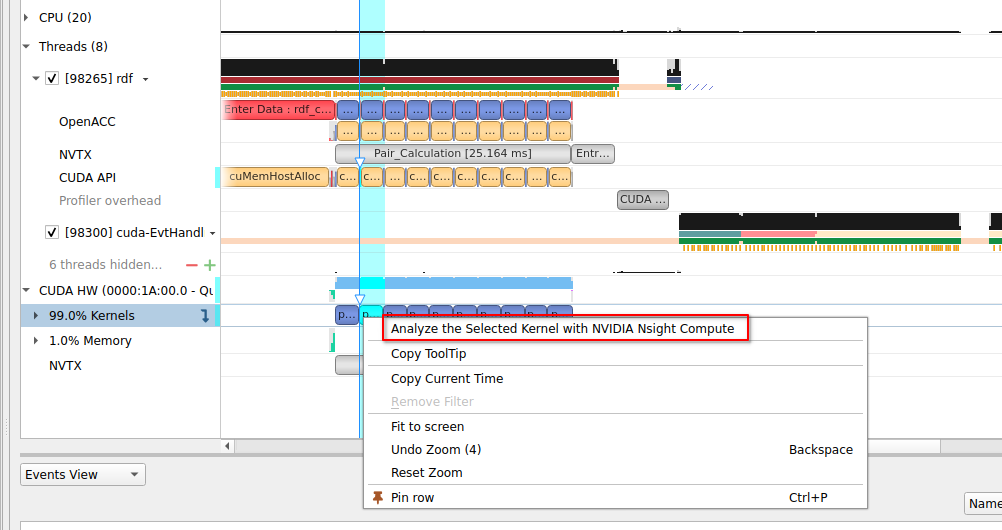1002x530 pixels.
Task: Click the Pair_Calculation NVTX range bar
Action: pyautogui.click(x=452, y=154)
